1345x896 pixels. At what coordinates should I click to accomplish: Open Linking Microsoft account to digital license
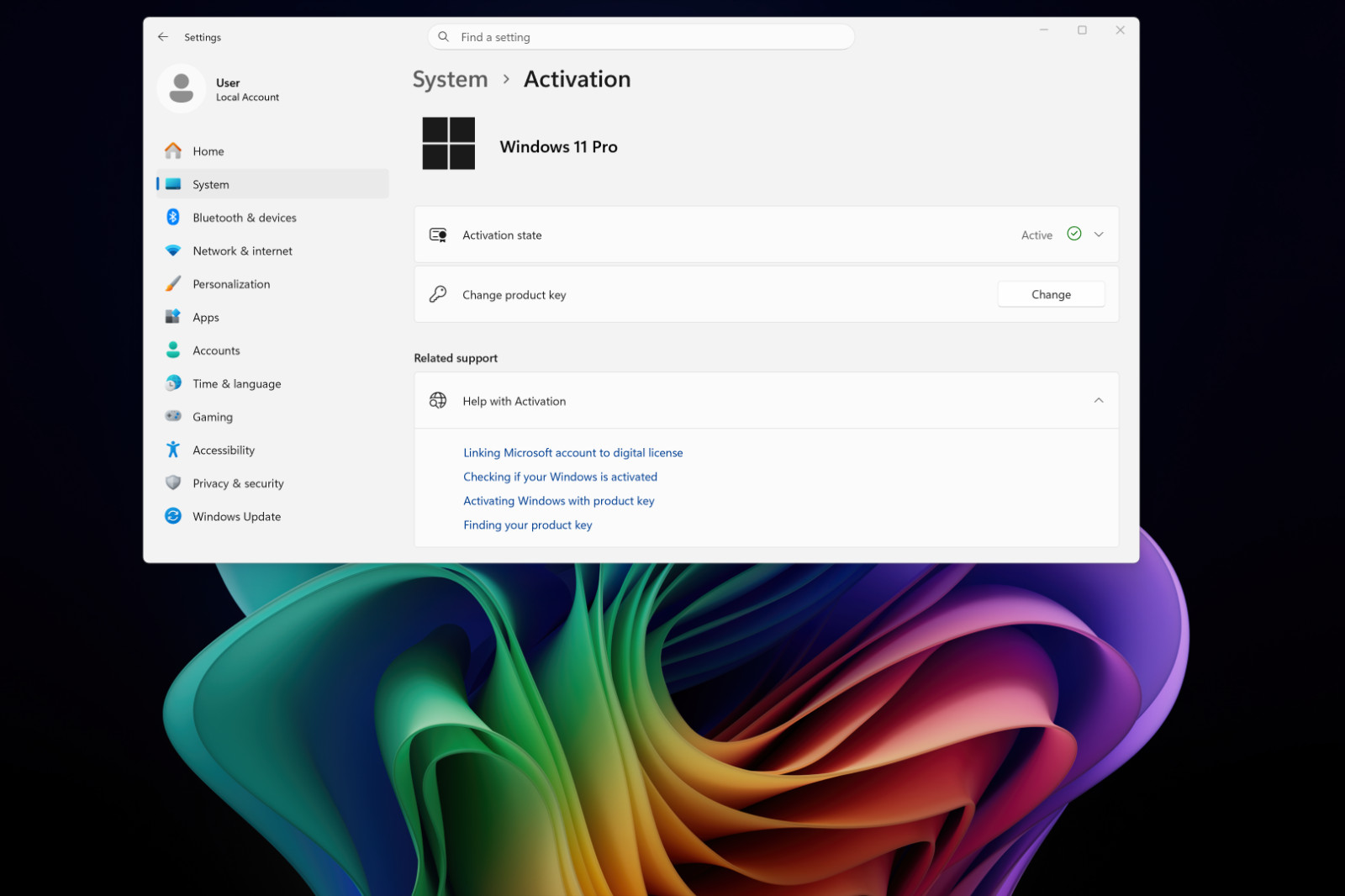tap(573, 452)
